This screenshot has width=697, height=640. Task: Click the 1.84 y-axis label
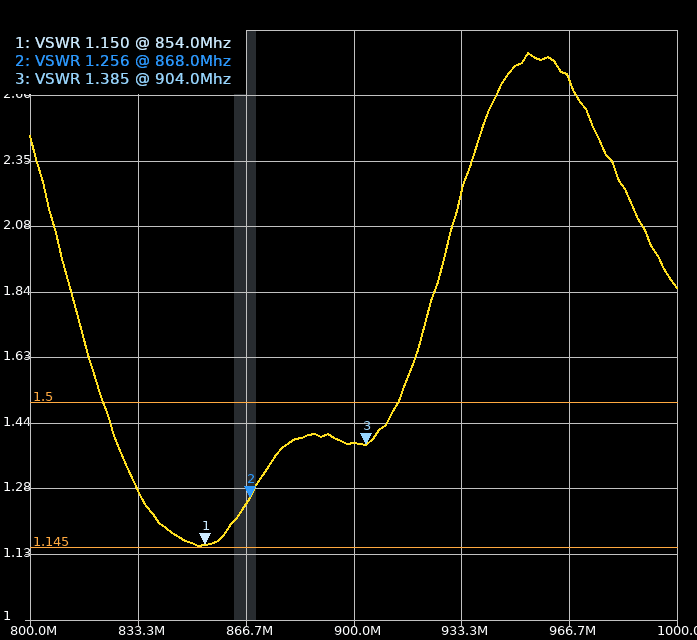17,291
